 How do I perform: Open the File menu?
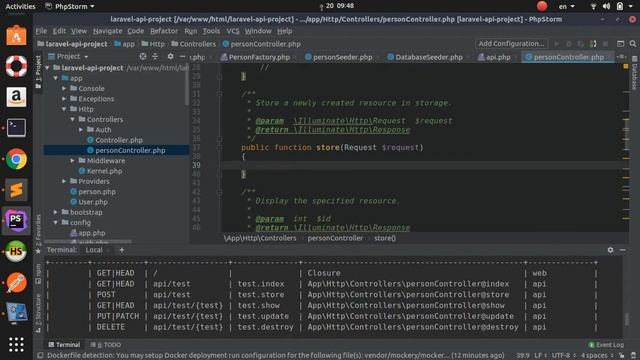coord(41,31)
